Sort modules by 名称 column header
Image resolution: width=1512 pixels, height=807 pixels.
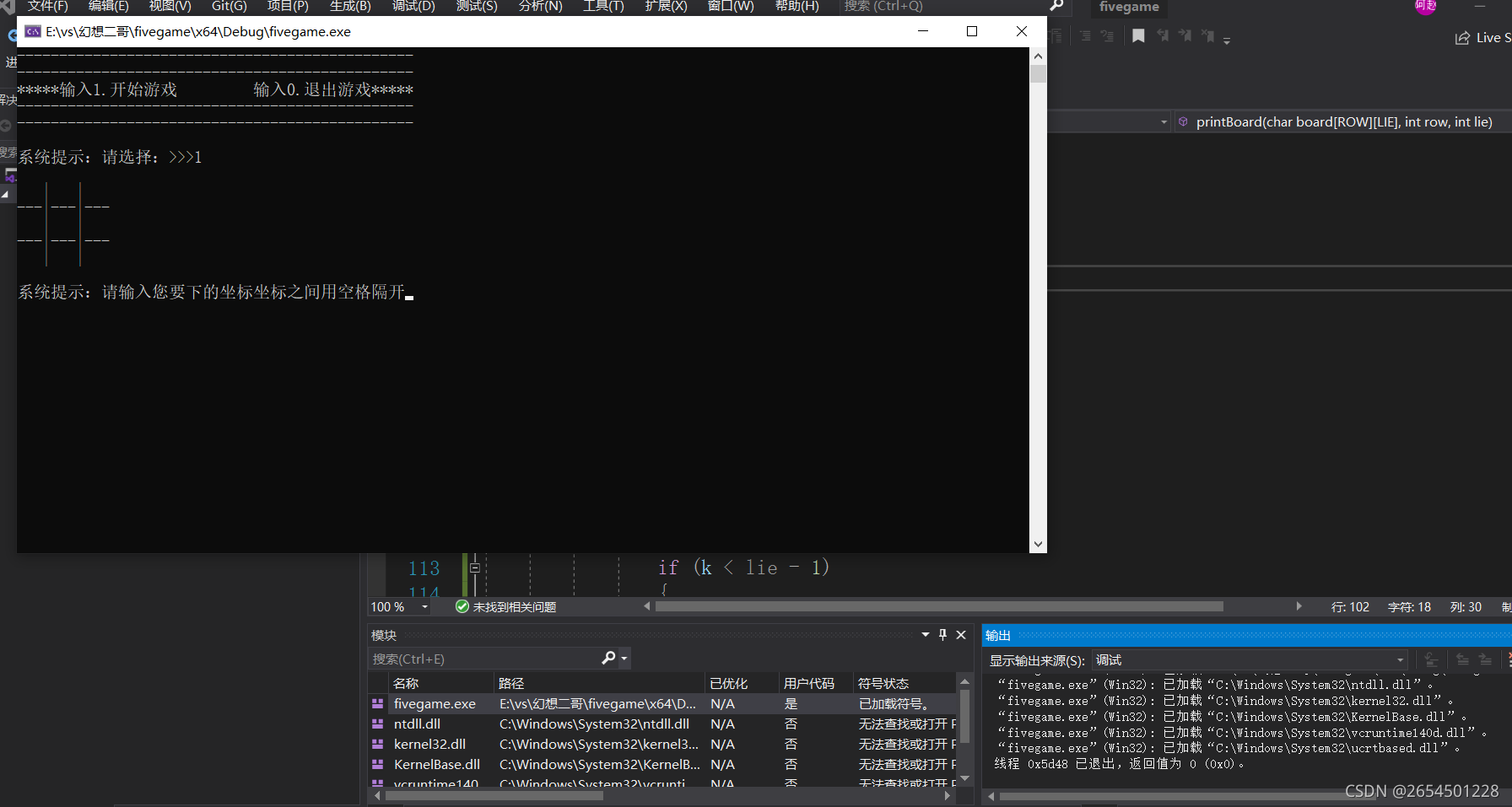point(440,683)
